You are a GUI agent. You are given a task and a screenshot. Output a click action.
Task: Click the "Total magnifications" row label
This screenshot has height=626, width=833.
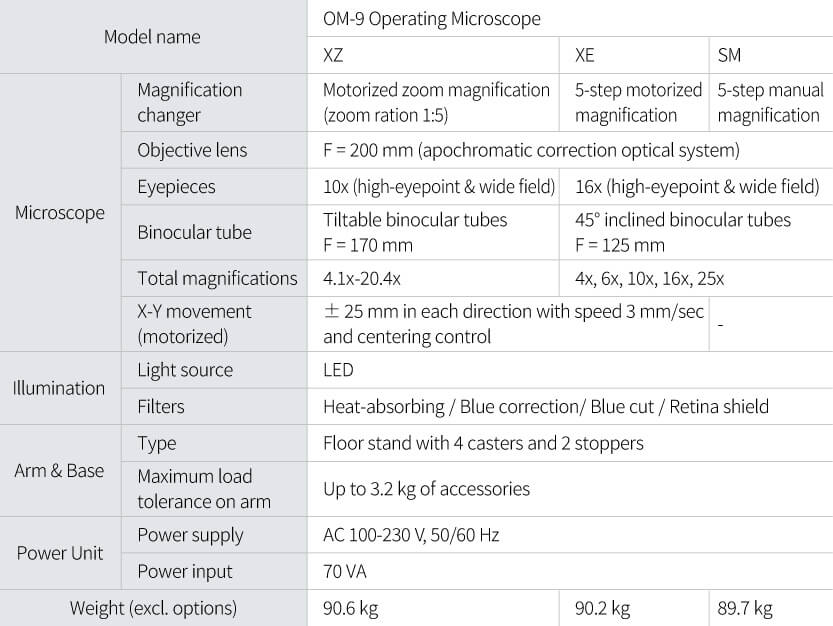tap(217, 278)
